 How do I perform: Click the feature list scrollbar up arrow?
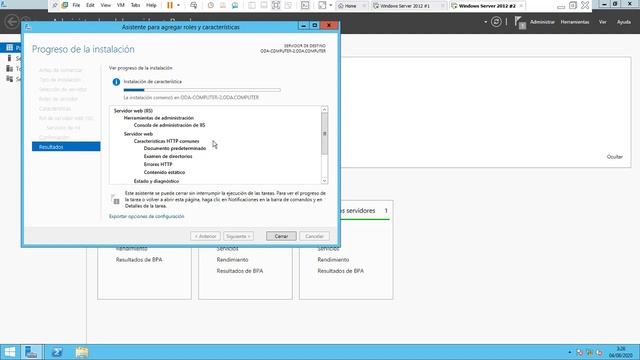[x=324, y=109]
